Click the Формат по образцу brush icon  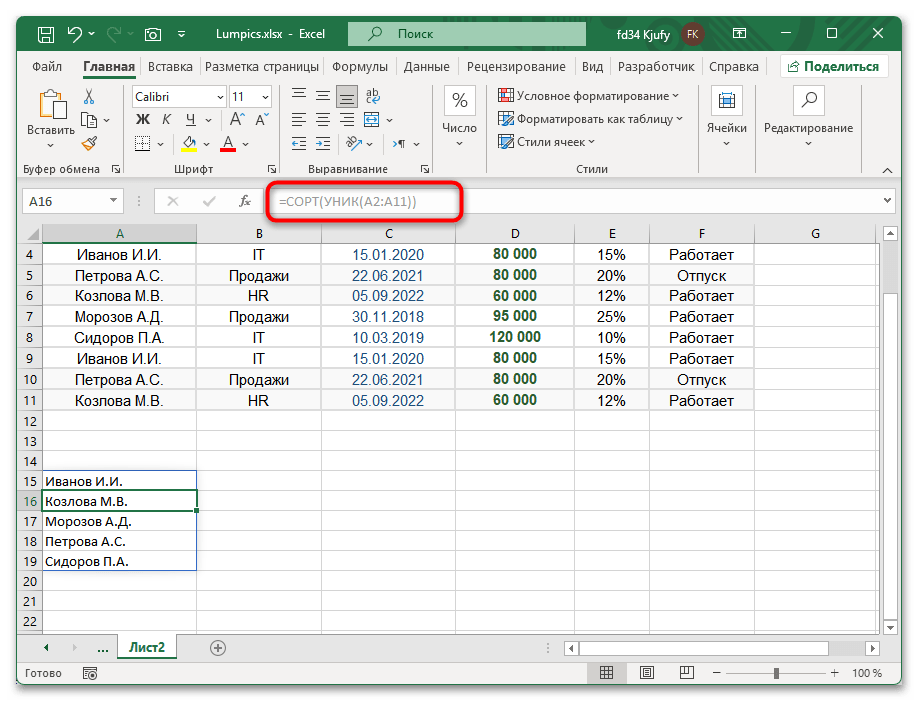tap(88, 142)
